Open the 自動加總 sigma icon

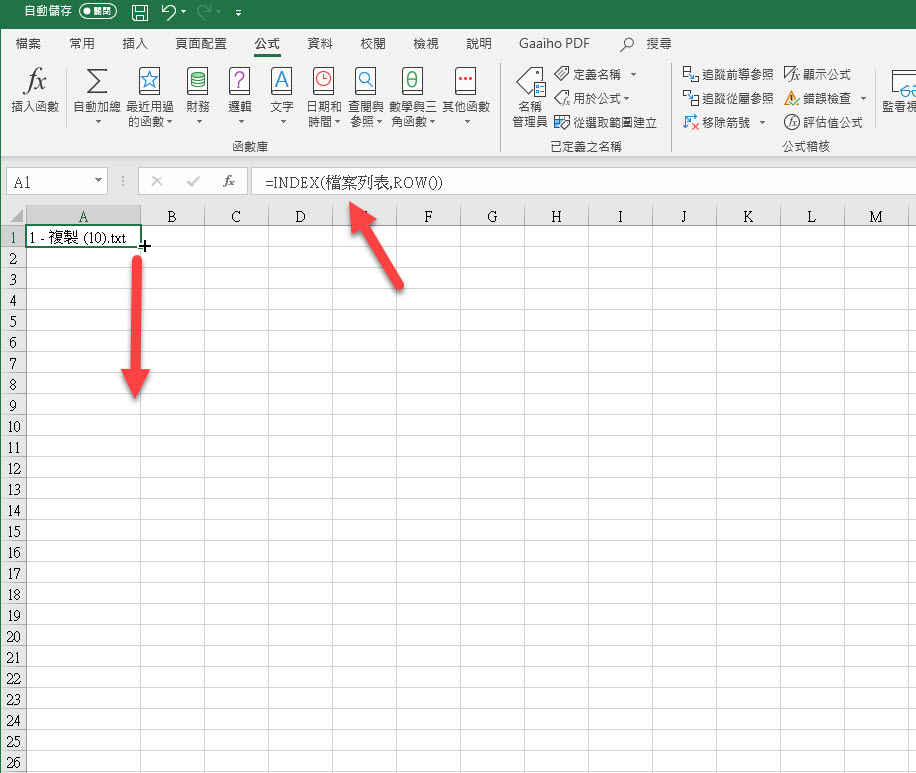(97, 82)
